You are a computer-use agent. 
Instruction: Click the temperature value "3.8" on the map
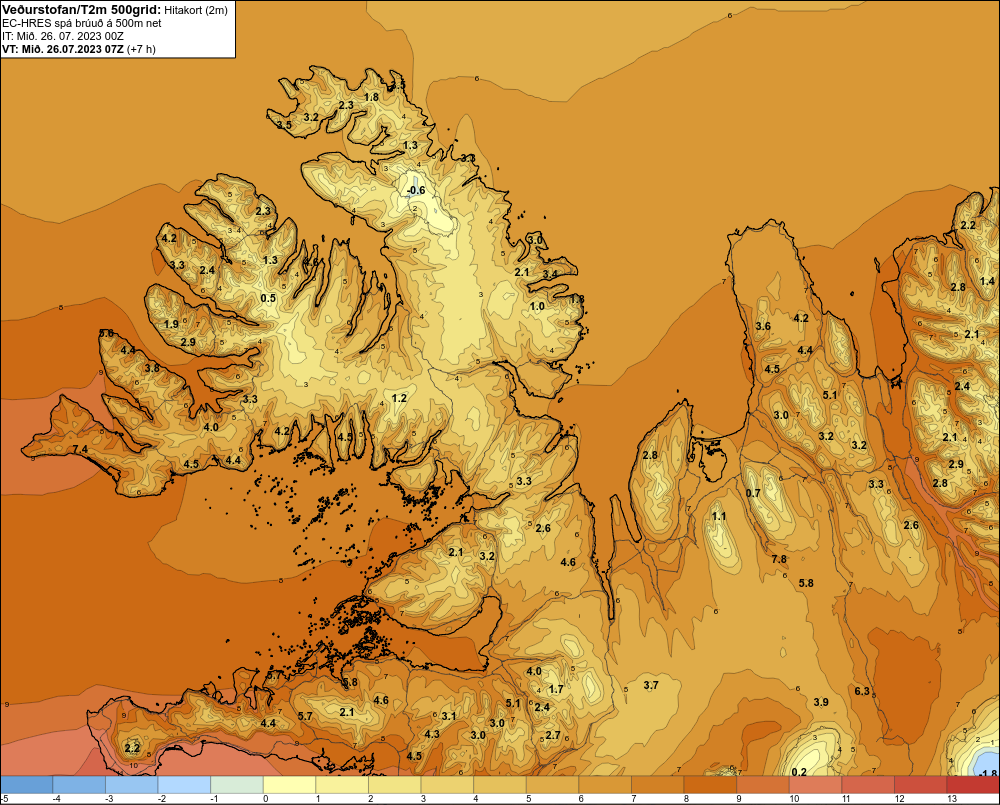tap(152, 368)
